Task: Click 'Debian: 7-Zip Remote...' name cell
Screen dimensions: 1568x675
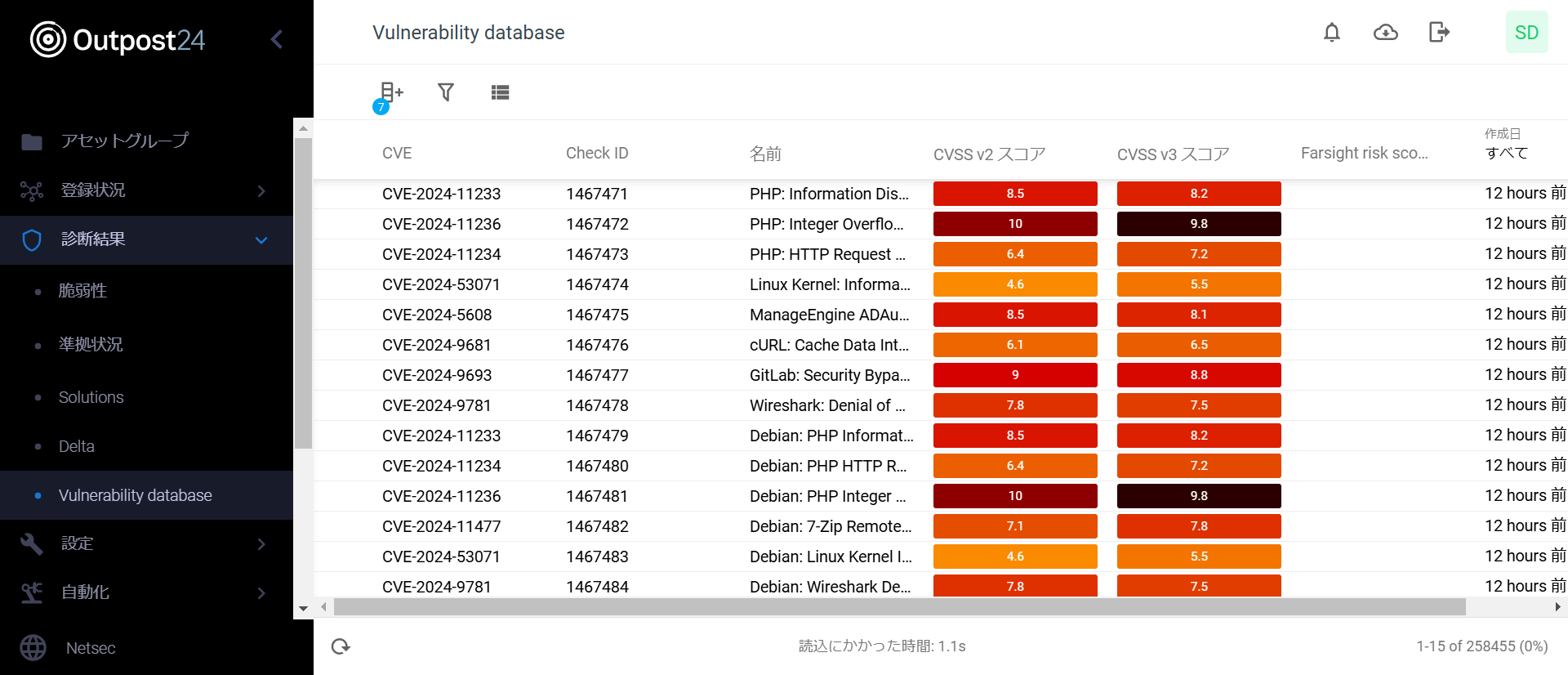Action: coord(831,526)
